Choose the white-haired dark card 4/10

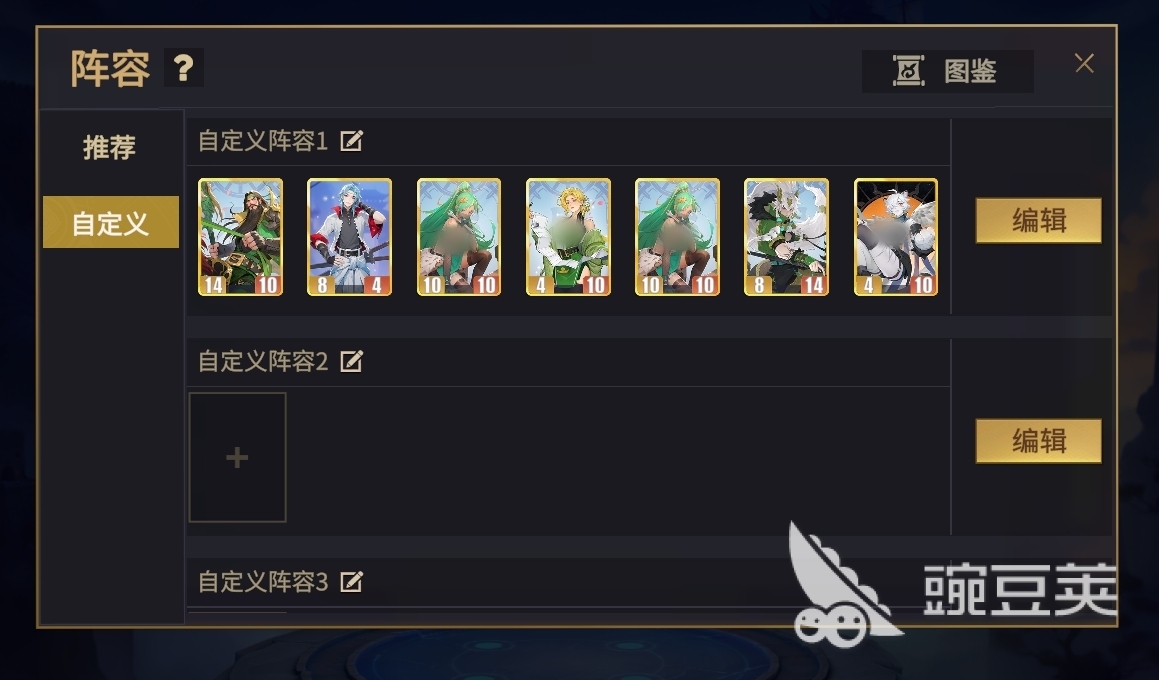click(x=896, y=237)
